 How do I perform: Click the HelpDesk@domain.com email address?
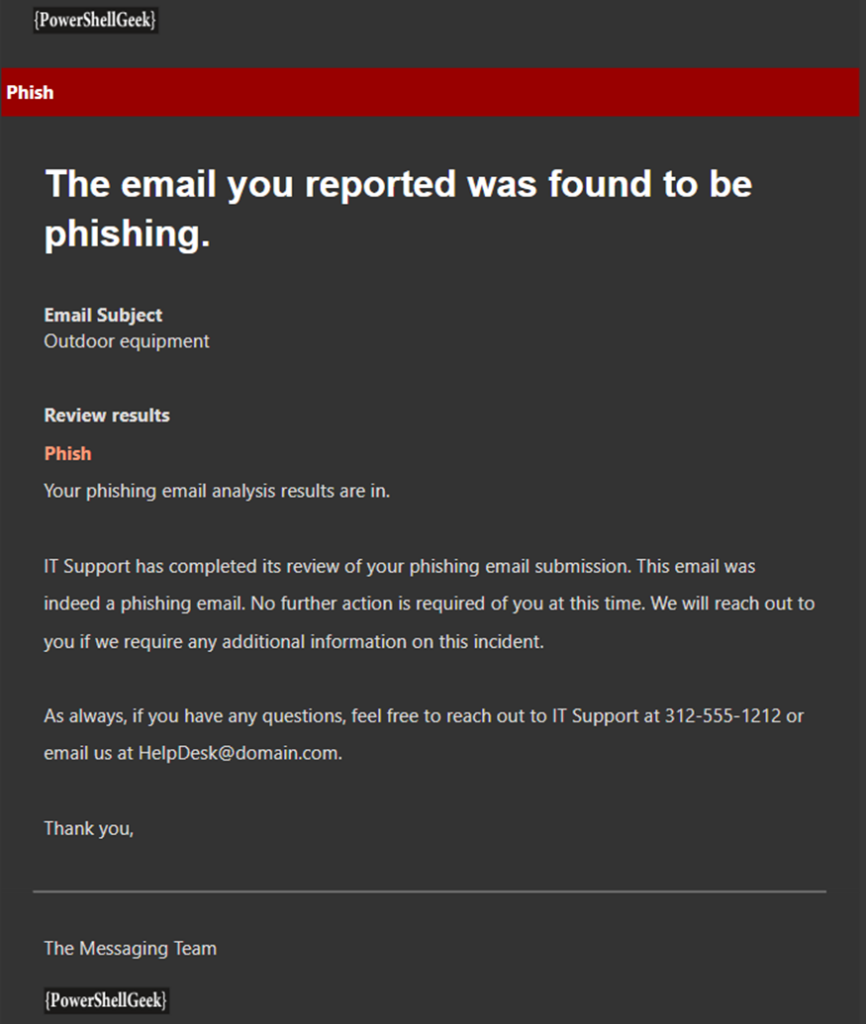[x=239, y=753]
